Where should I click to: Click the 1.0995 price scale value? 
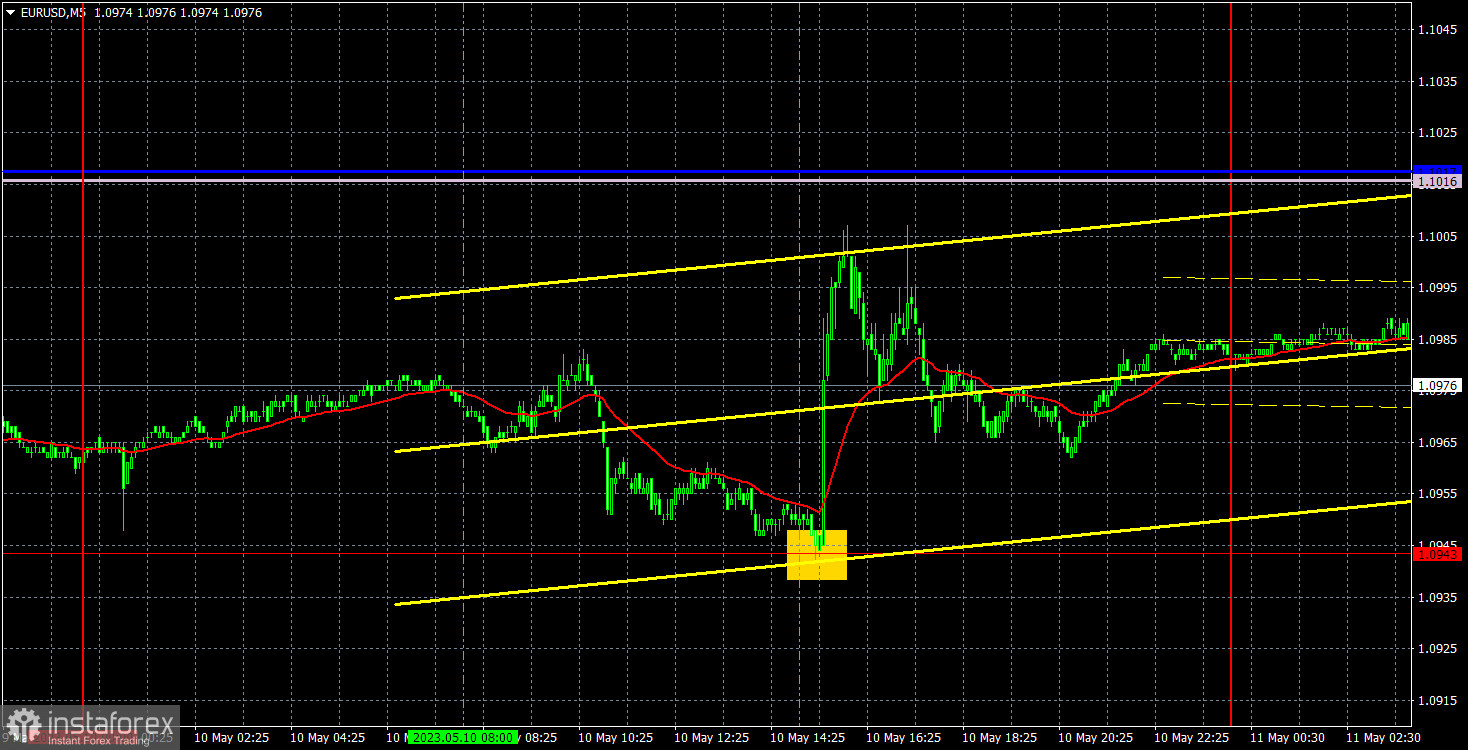coord(1437,288)
